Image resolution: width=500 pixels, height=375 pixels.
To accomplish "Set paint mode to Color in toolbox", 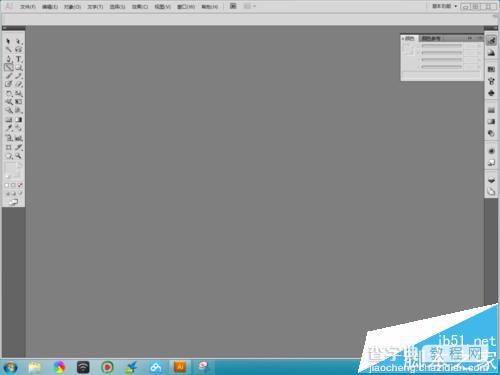I will tap(7, 185).
